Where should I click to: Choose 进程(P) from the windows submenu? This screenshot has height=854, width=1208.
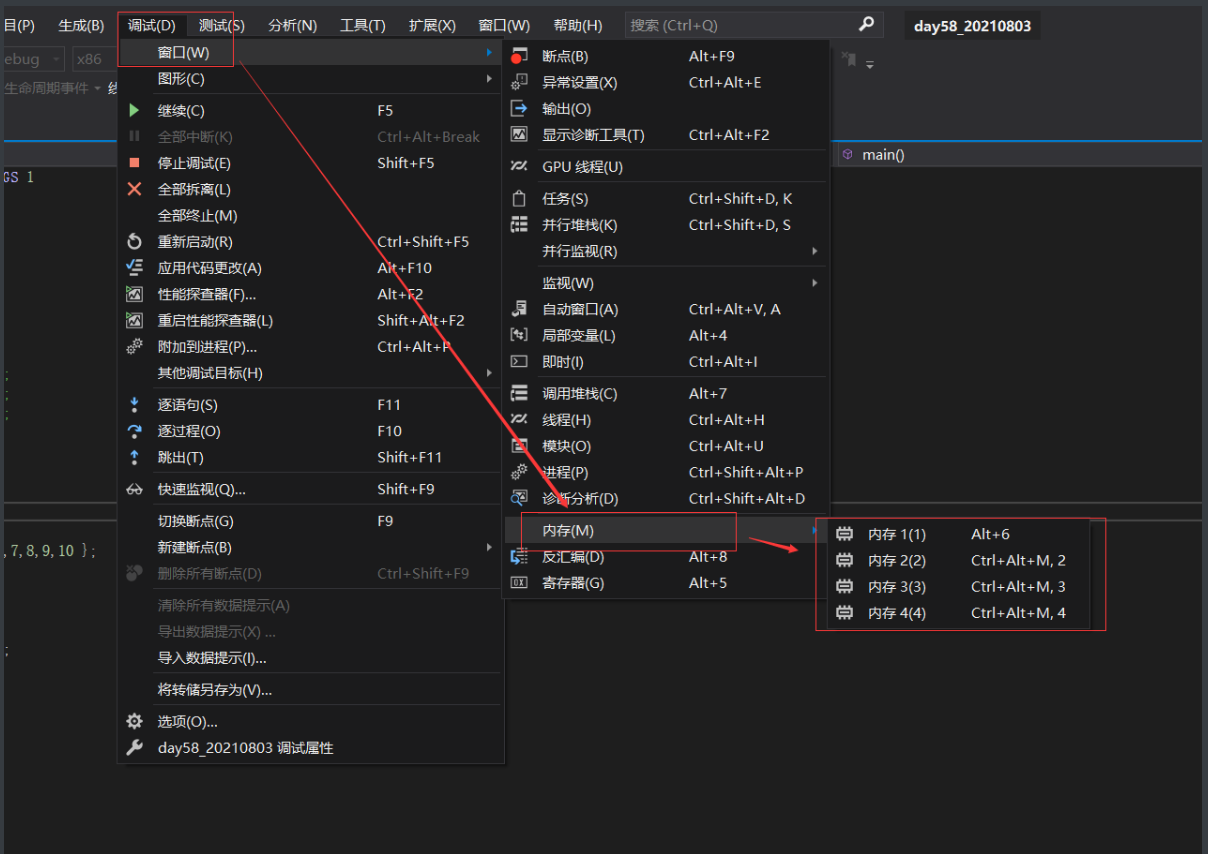click(666, 471)
